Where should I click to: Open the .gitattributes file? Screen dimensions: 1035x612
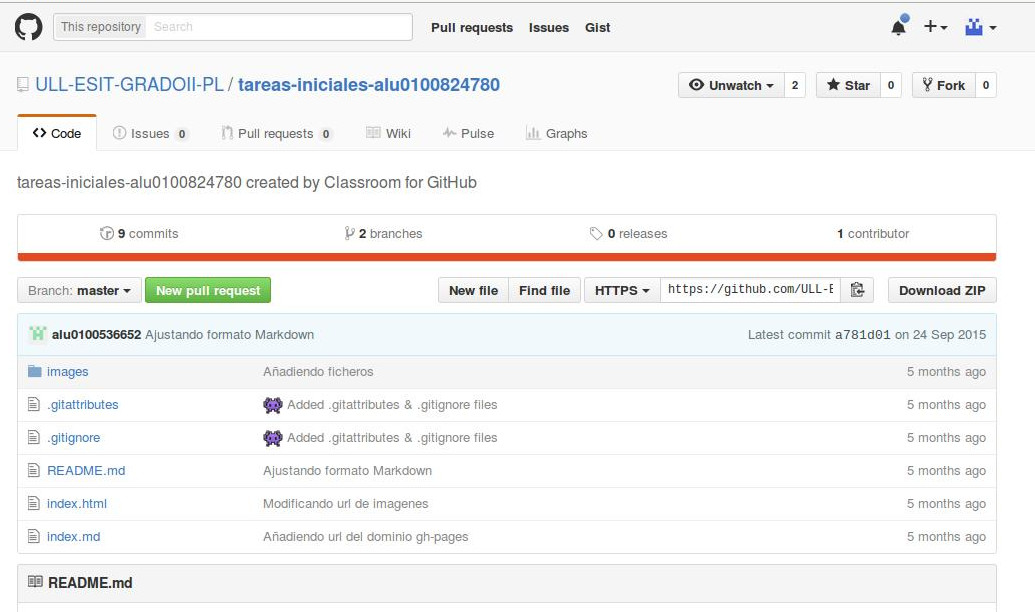83,405
